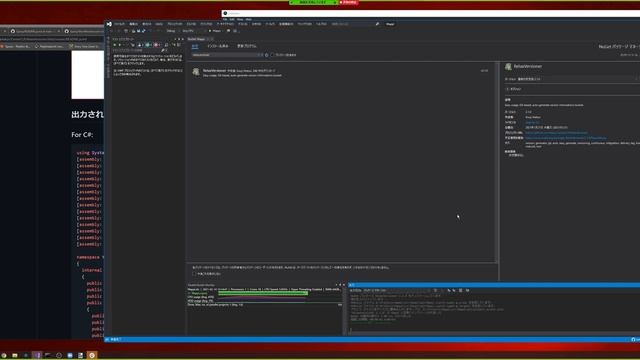Click the search field in Solution Explorer

[137, 50]
